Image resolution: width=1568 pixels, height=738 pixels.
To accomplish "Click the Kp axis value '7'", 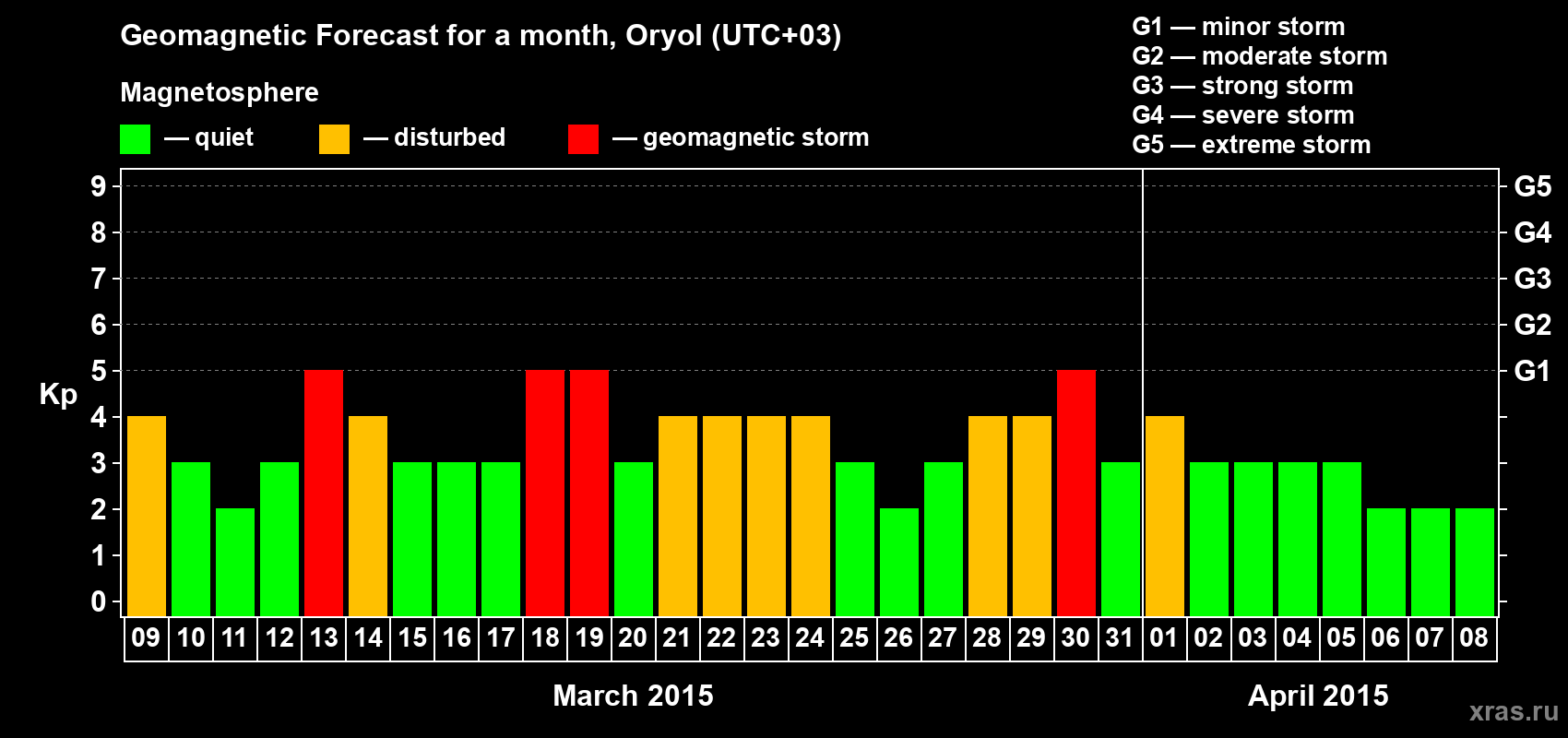I will 99,279.
